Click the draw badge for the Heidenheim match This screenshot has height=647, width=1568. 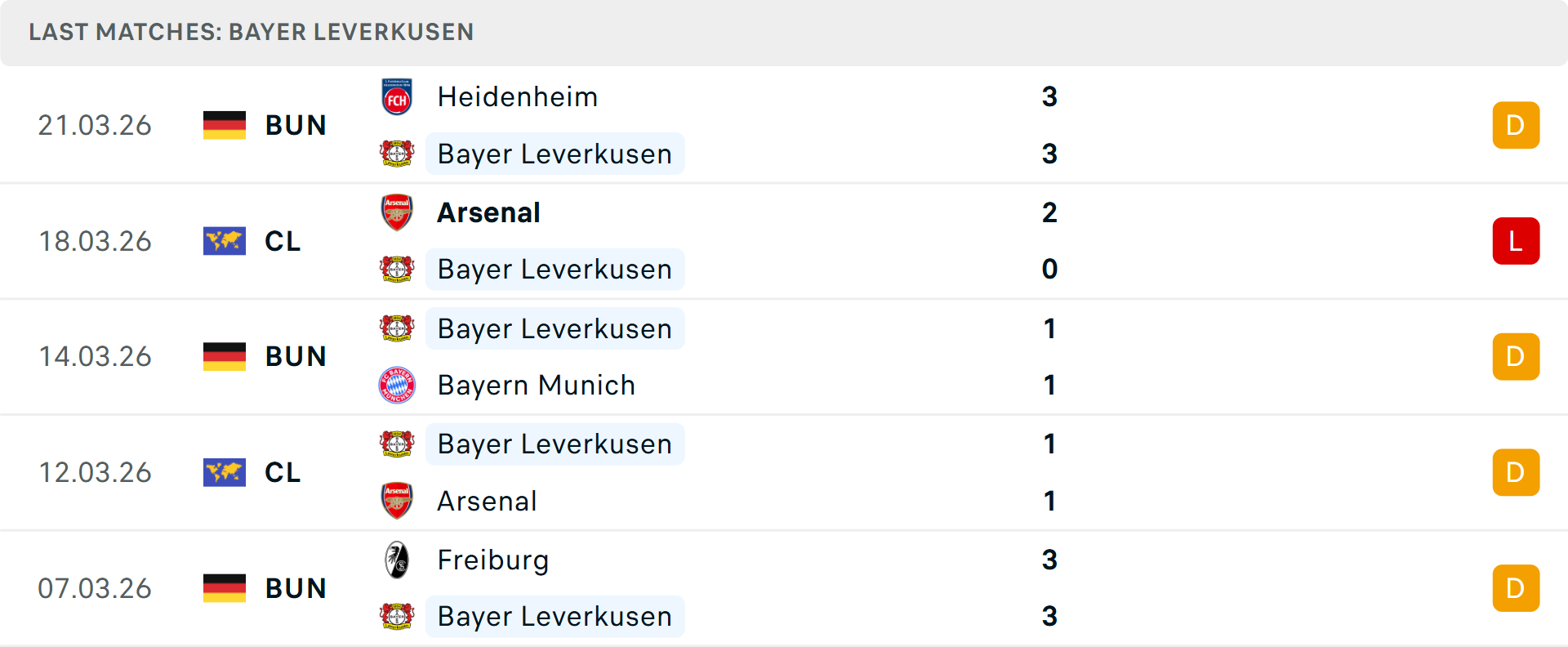point(1516,125)
